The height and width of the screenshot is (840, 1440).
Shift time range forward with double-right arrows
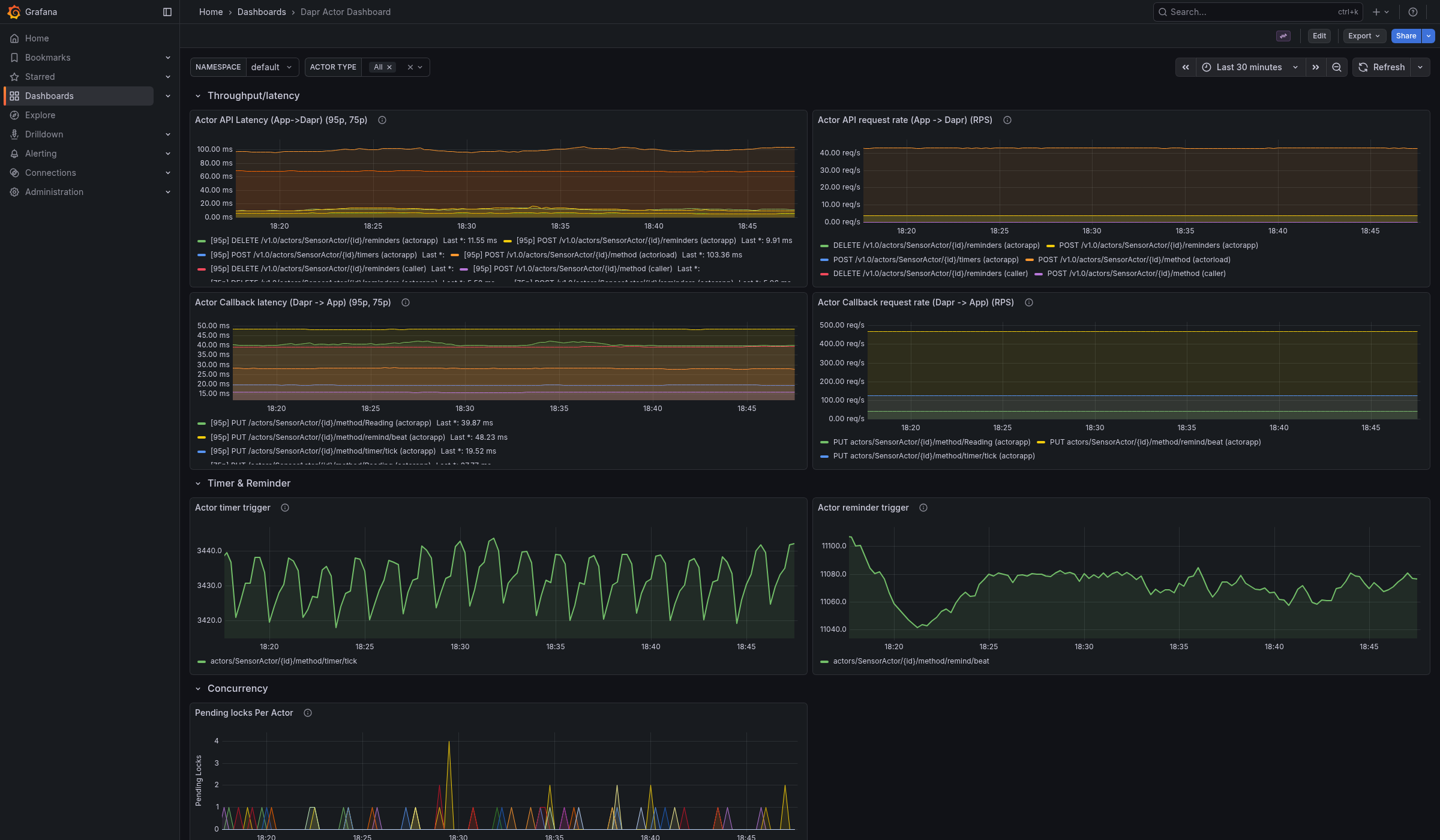pyautogui.click(x=1315, y=67)
